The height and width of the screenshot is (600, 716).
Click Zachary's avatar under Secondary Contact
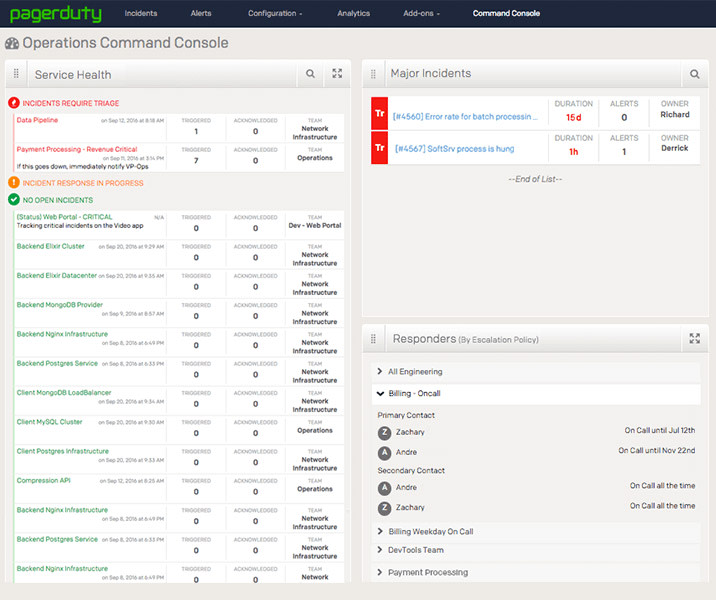tap(384, 508)
